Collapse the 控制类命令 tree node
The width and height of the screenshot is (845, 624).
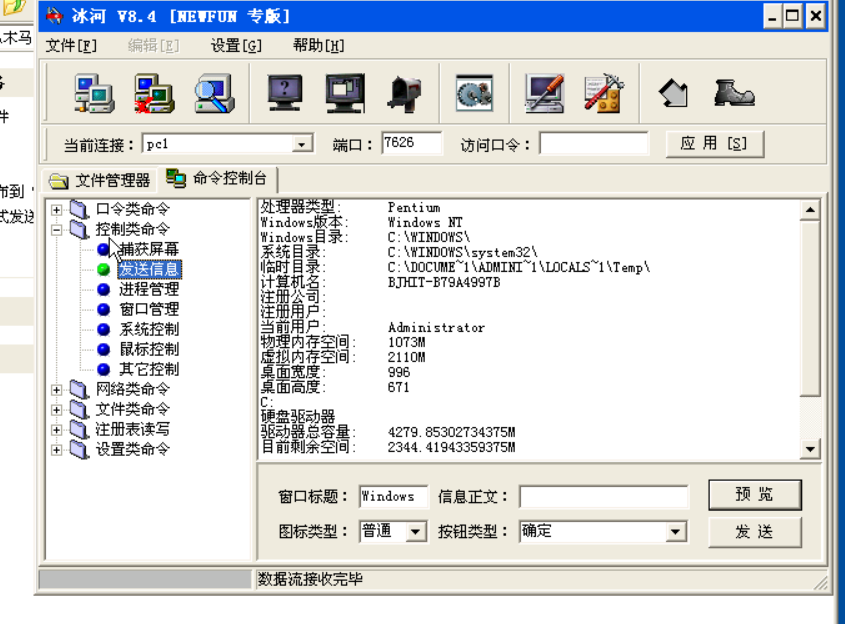pos(57,230)
